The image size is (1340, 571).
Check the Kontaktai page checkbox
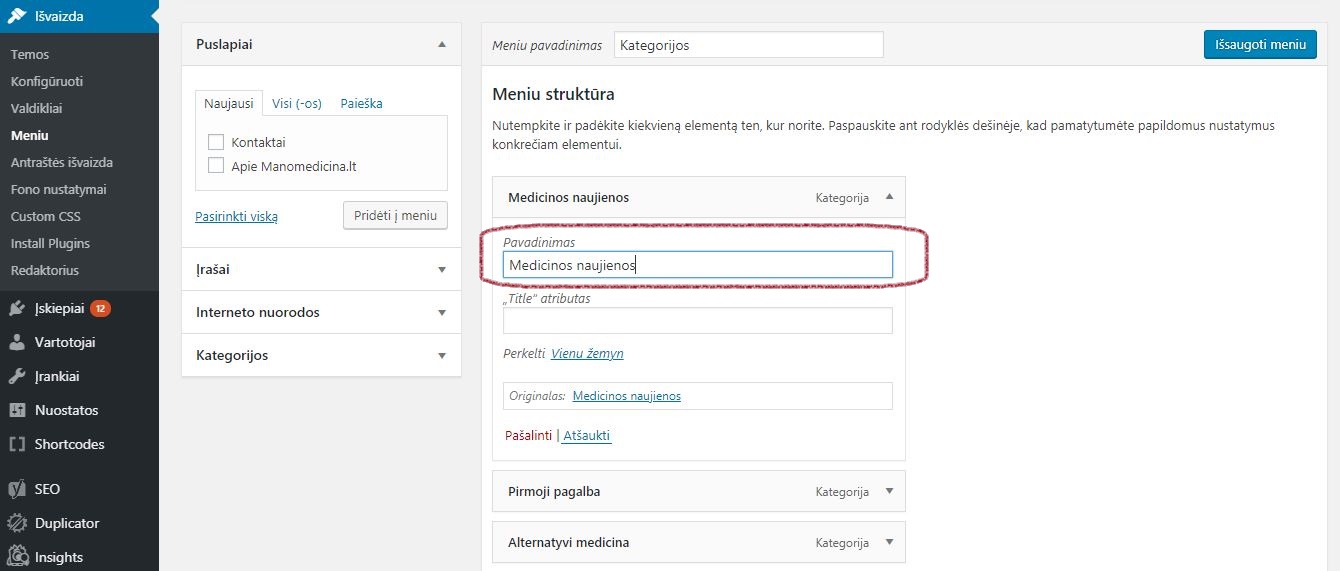[x=215, y=142]
